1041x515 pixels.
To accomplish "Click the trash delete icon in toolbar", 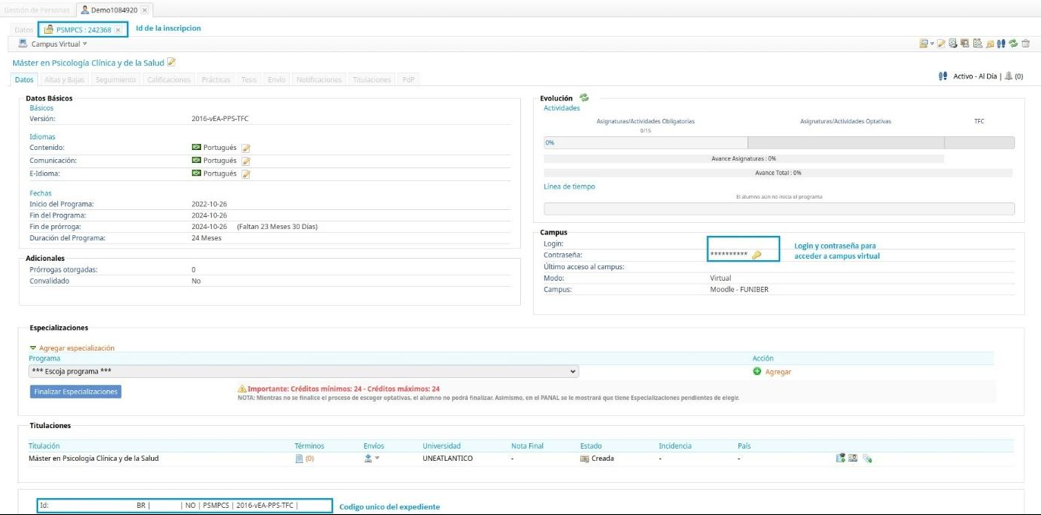I will point(1025,44).
